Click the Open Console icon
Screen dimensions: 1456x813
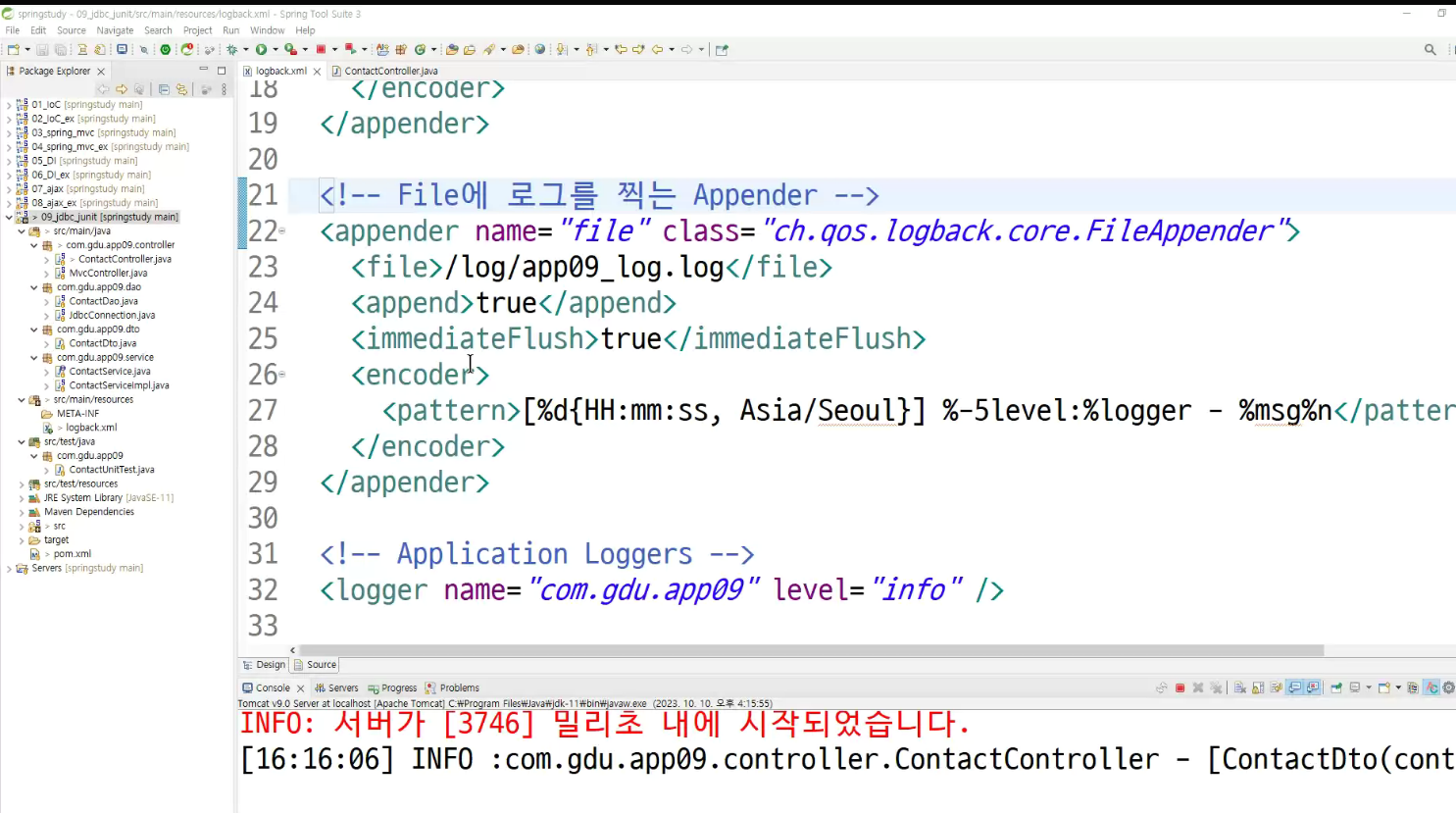pyautogui.click(x=1384, y=687)
